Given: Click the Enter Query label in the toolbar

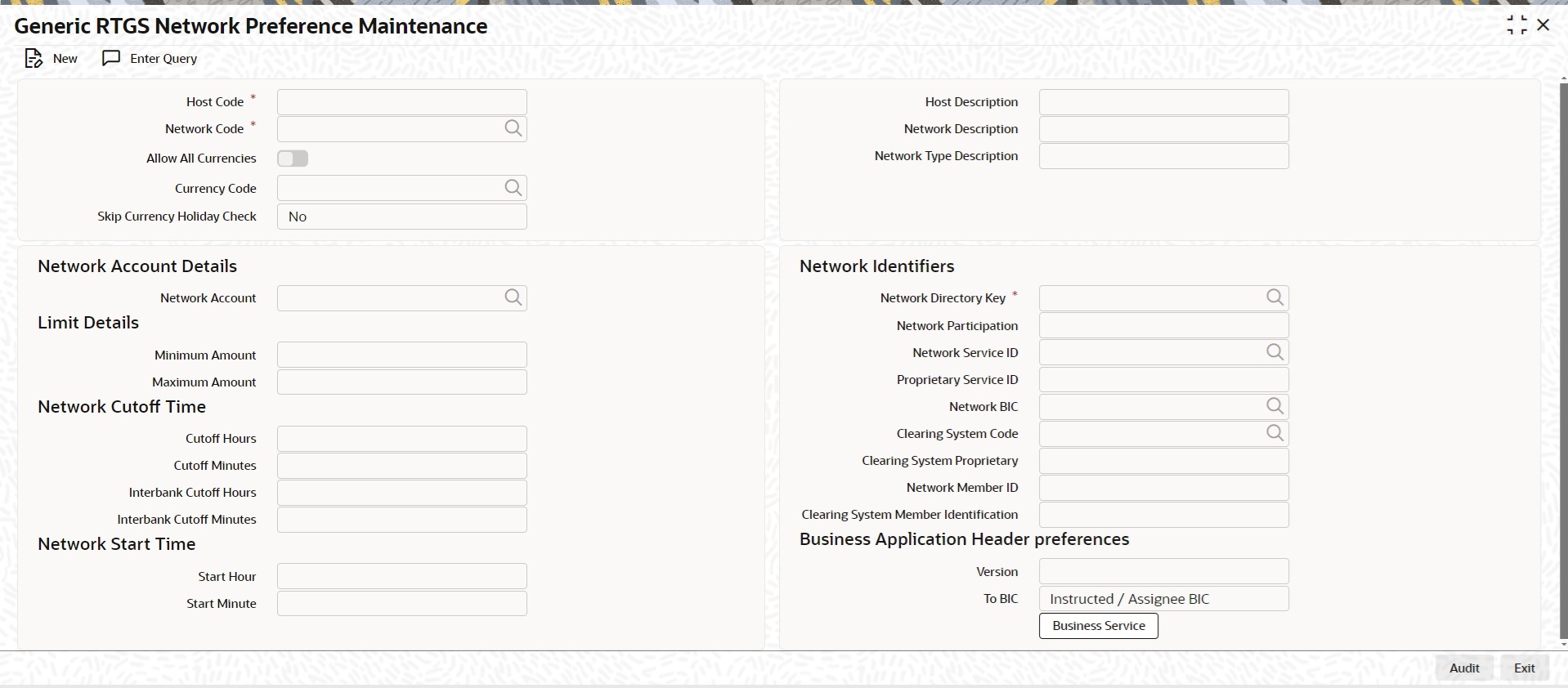Looking at the screenshot, I should 164,59.
